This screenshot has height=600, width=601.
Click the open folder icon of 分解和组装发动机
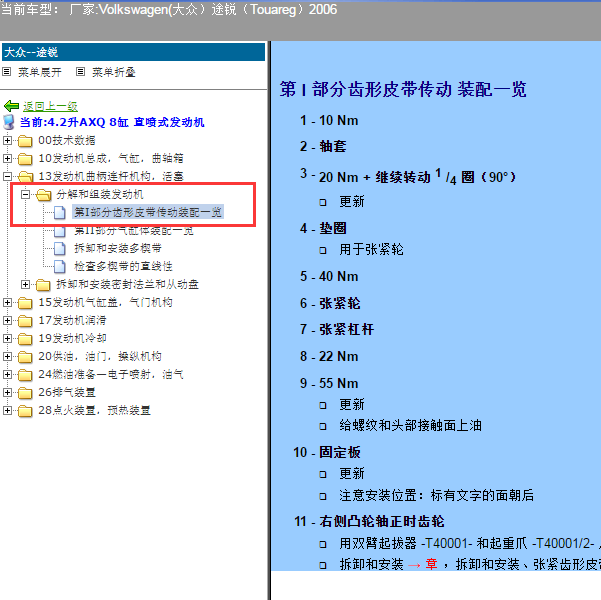click(x=44, y=195)
